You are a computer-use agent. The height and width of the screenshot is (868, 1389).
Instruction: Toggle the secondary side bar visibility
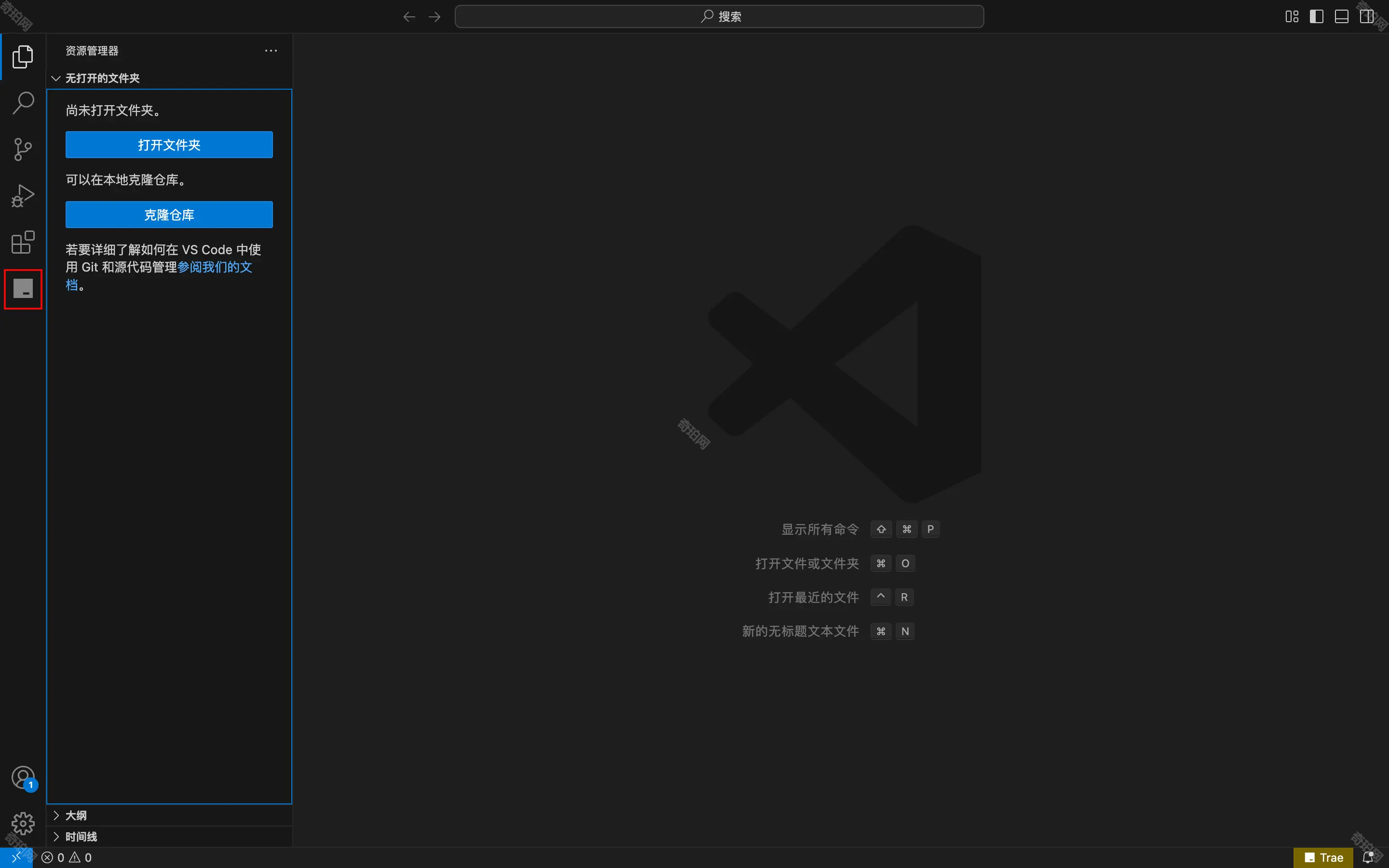1366,17
